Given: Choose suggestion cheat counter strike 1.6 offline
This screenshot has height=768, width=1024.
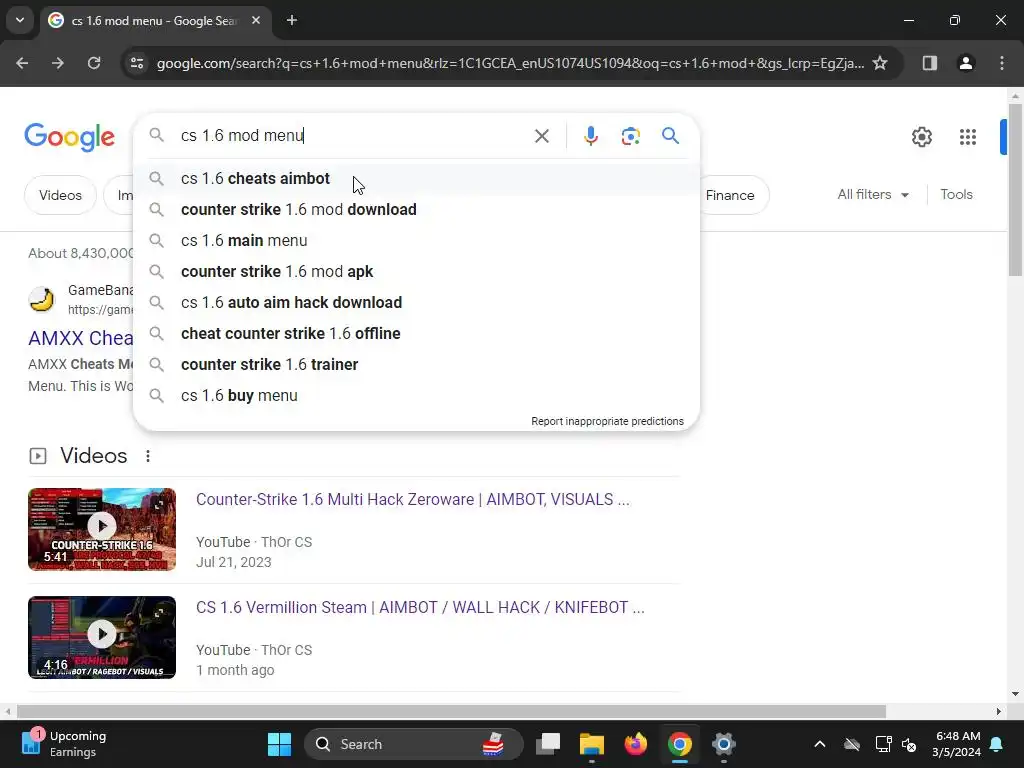Looking at the screenshot, I should point(416,334).
